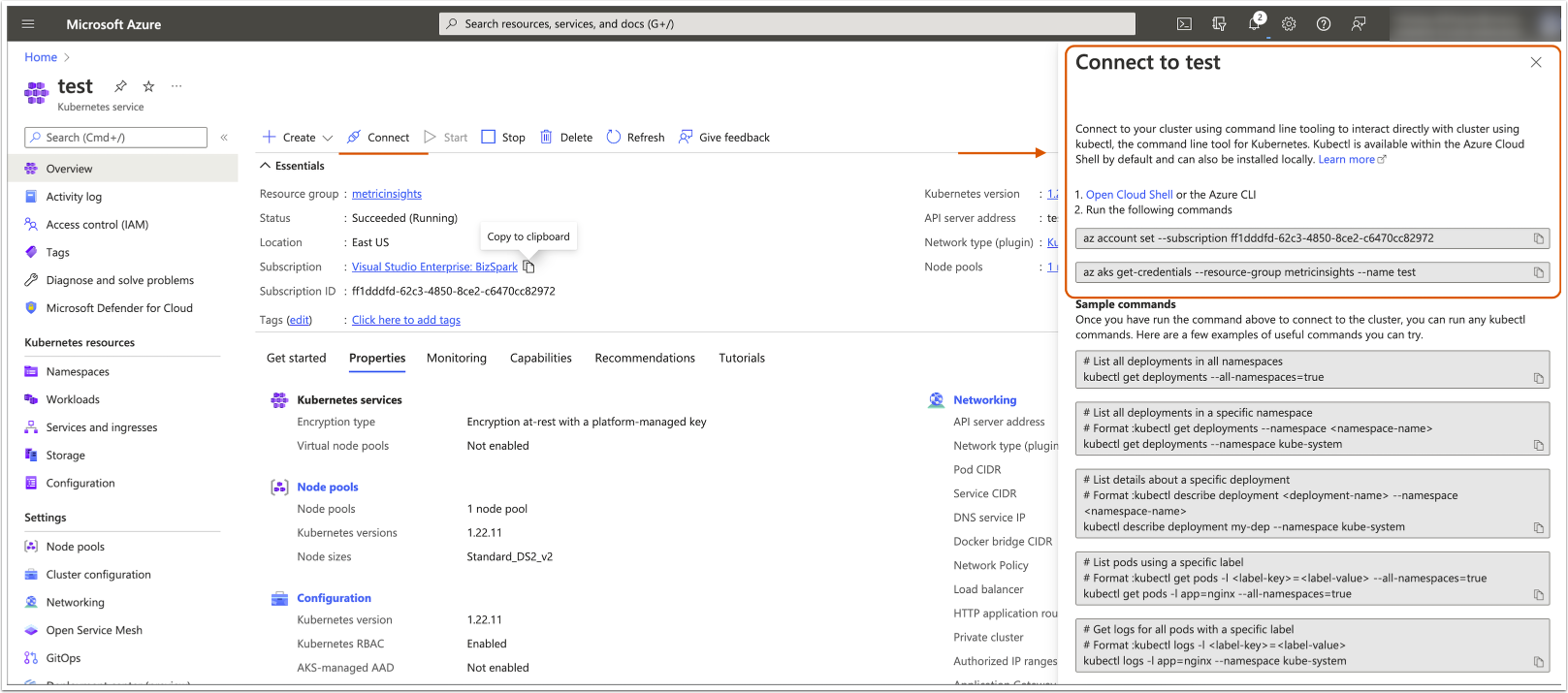Copy the az account set command

pos(1538,238)
